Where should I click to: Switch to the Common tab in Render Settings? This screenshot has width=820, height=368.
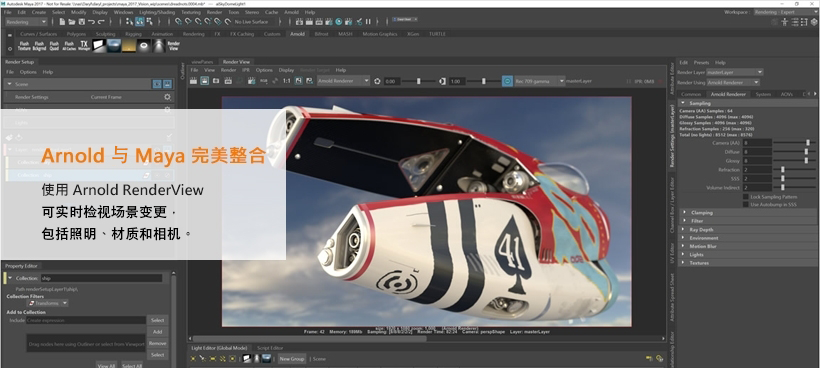coord(691,94)
